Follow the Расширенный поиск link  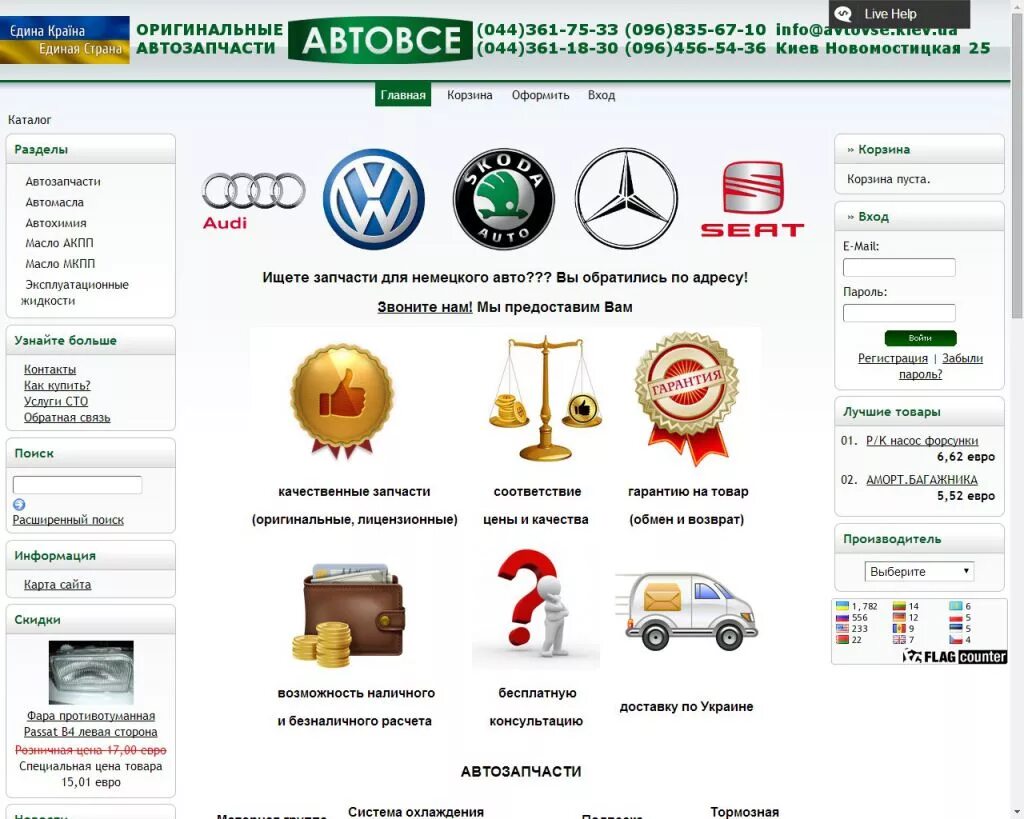(x=66, y=519)
